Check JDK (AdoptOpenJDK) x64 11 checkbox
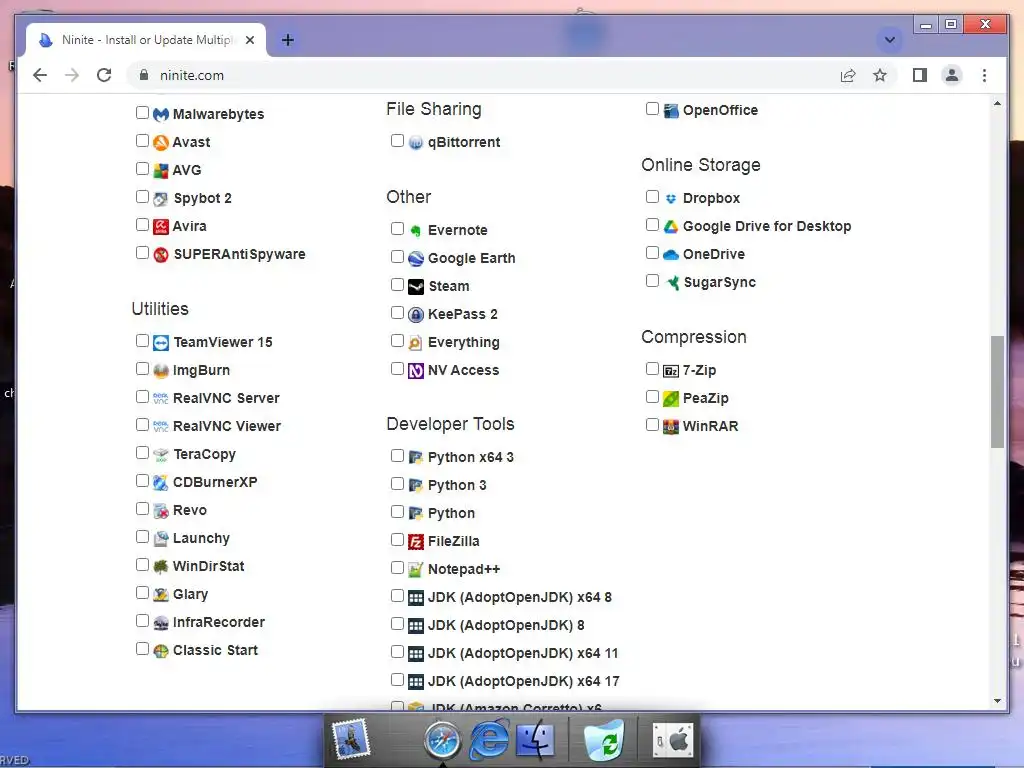Image resolution: width=1024 pixels, height=768 pixels. point(397,652)
